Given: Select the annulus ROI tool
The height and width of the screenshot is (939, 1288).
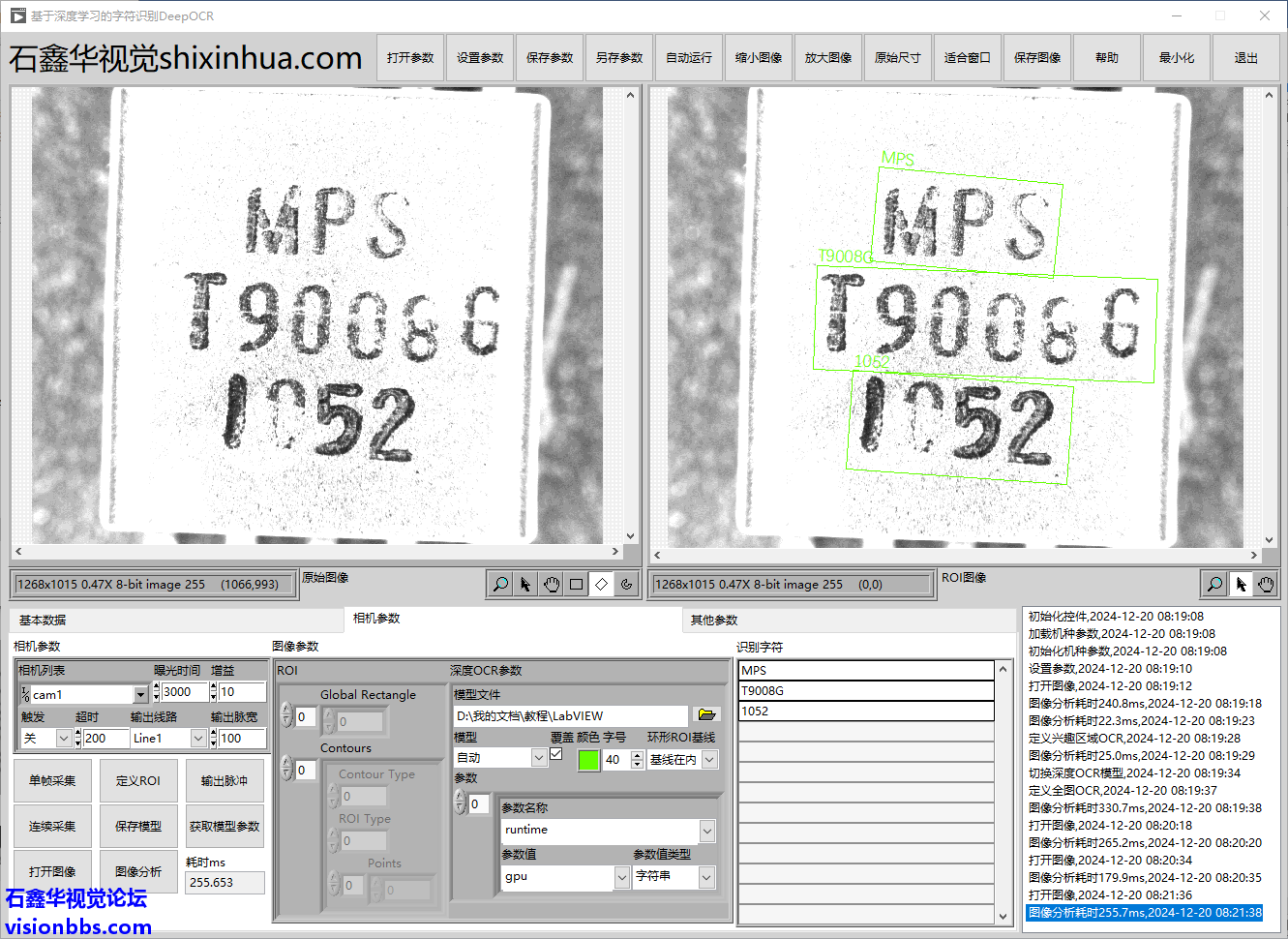Looking at the screenshot, I should 626,584.
